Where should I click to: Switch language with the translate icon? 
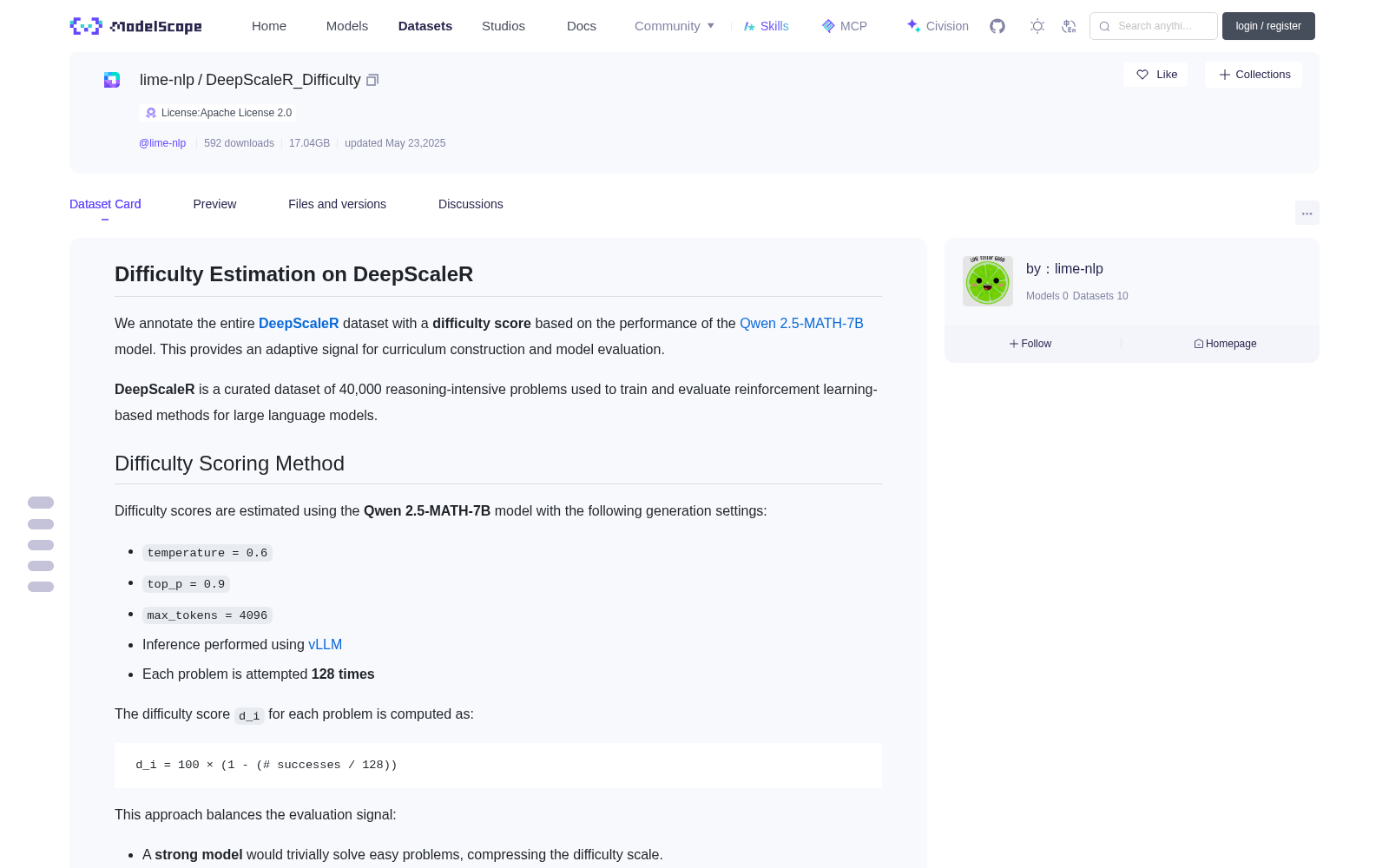click(x=1070, y=26)
